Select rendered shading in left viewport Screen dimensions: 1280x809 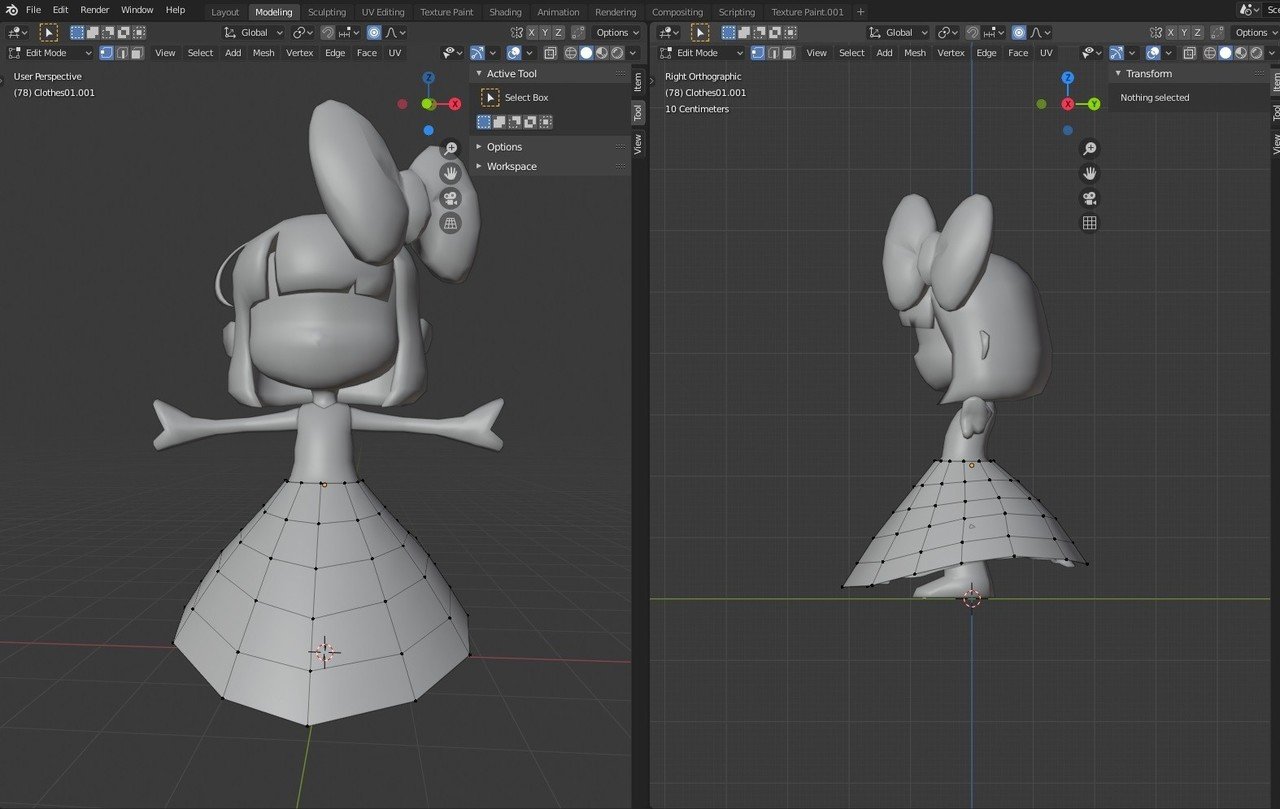pyautogui.click(x=617, y=53)
